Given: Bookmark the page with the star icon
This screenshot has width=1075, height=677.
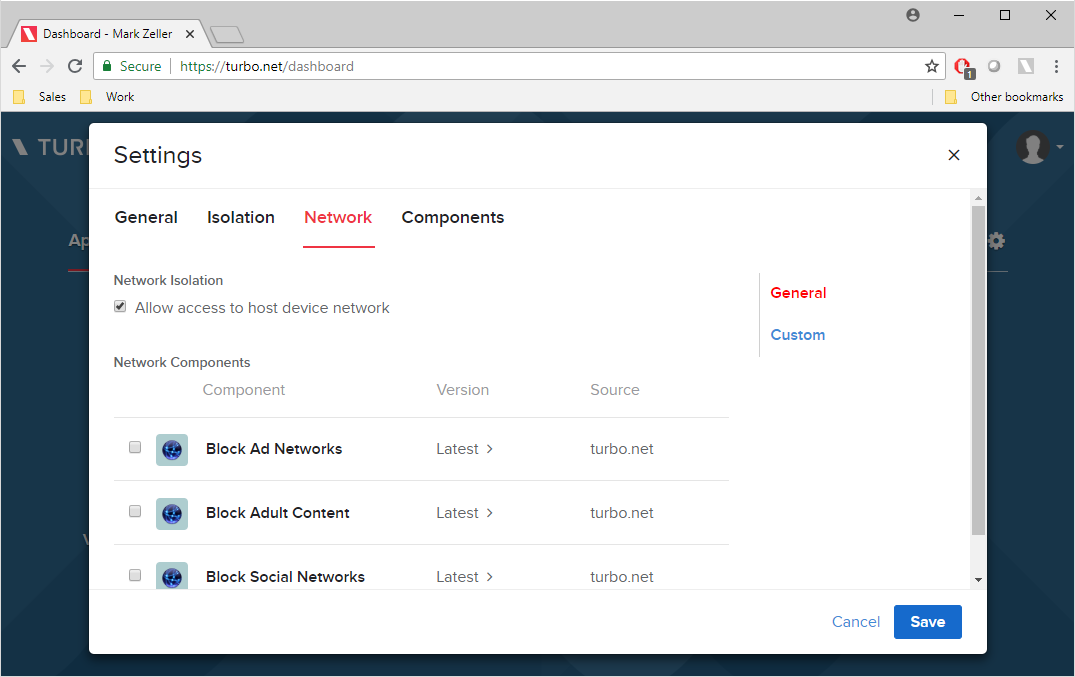Looking at the screenshot, I should [931, 66].
